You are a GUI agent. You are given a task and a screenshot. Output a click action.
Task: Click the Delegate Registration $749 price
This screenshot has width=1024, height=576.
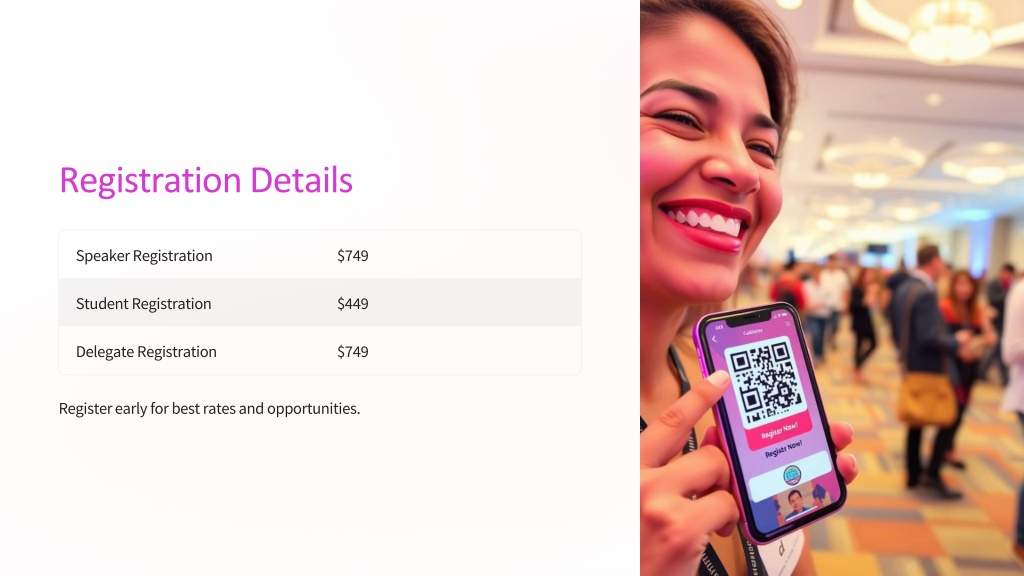[353, 351]
